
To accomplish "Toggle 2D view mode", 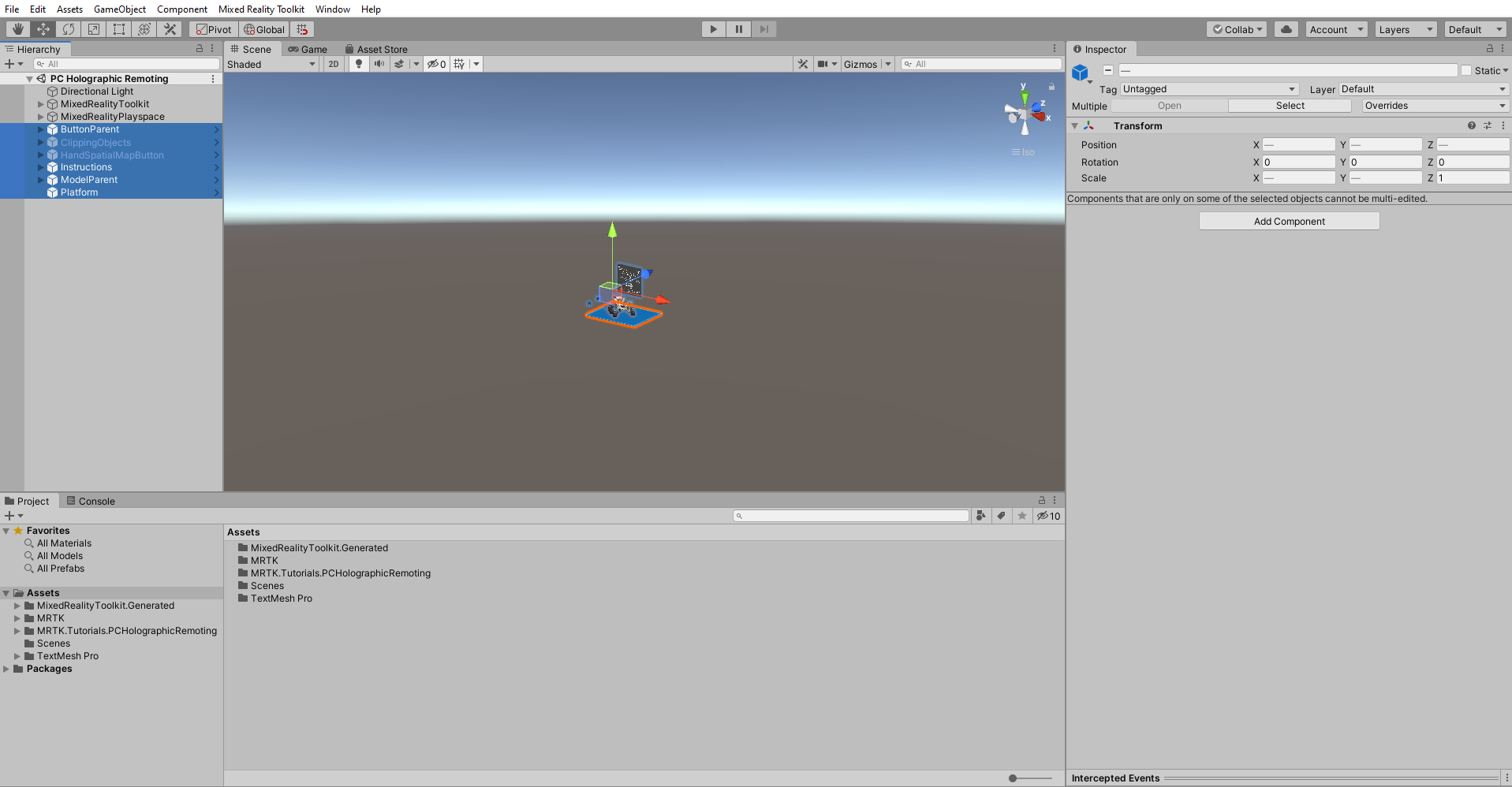I will click(334, 64).
